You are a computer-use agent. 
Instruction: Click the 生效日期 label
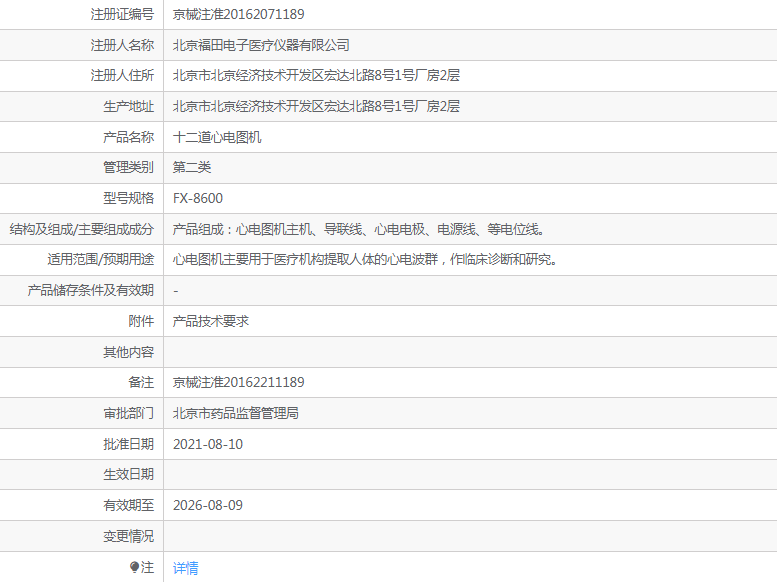pyautogui.click(x=128, y=475)
